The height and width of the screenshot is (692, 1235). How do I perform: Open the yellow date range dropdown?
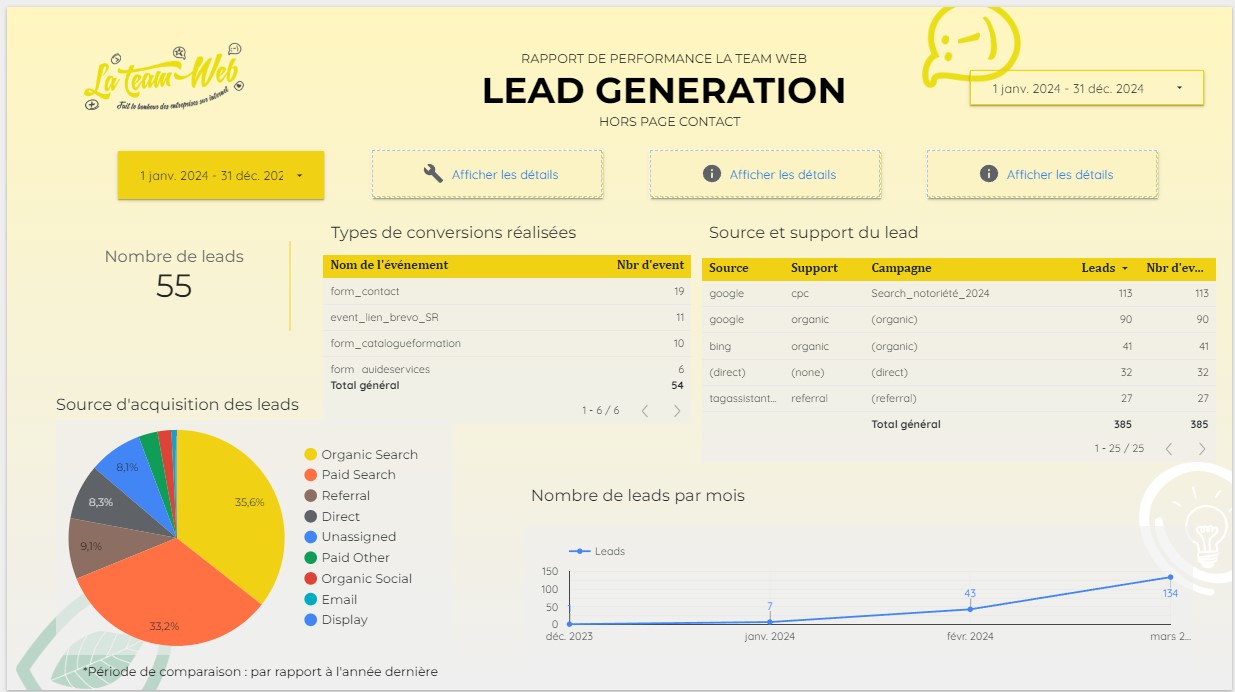click(x=221, y=175)
